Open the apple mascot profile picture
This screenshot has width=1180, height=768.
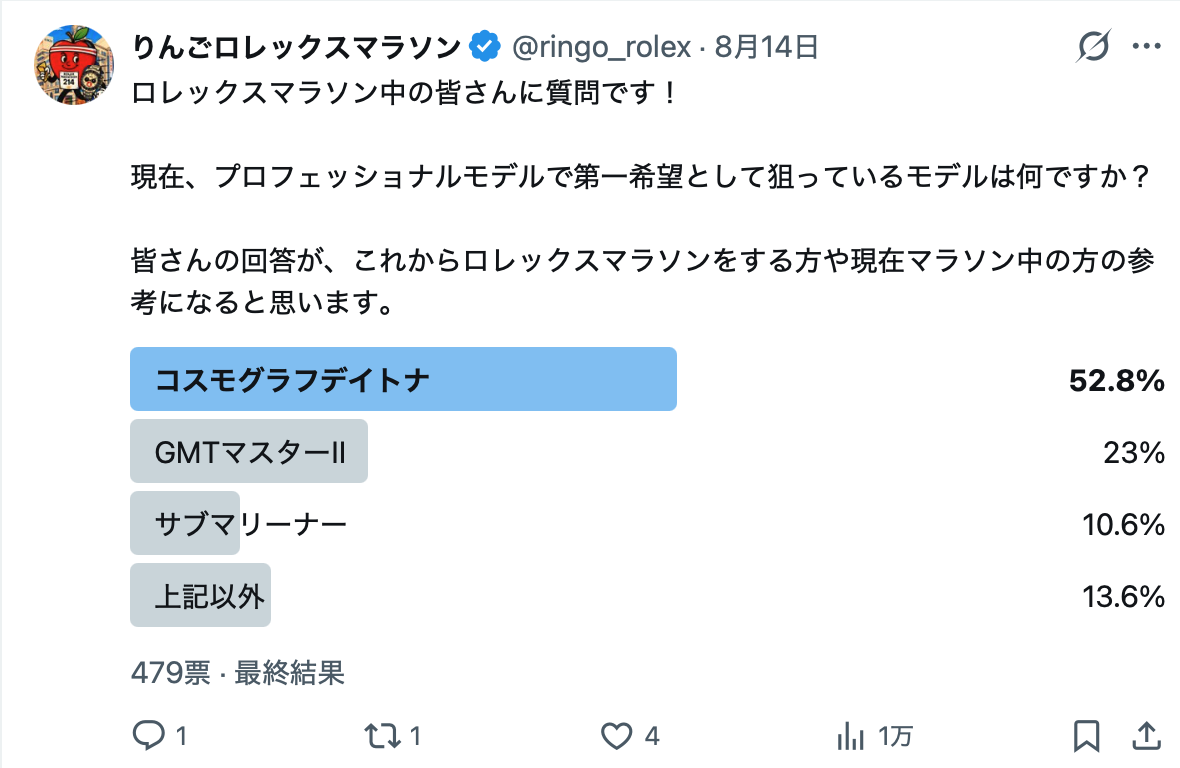click(x=74, y=65)
